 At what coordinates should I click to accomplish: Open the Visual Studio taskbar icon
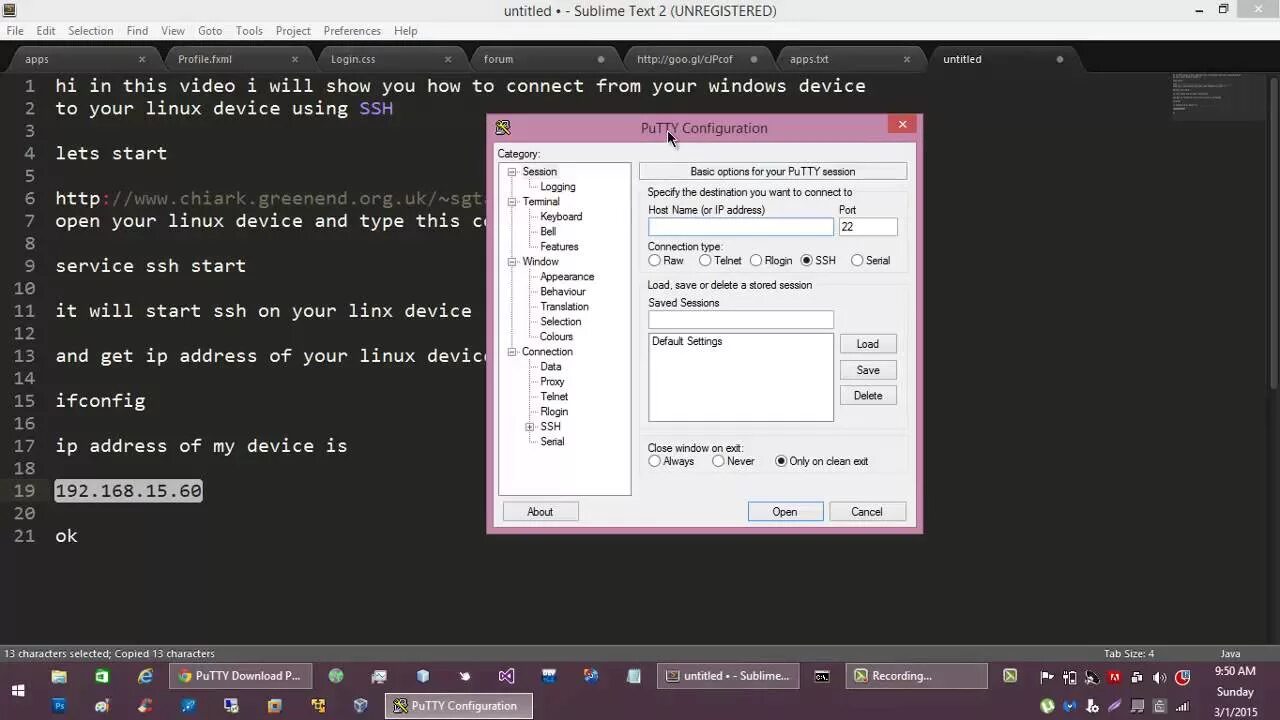point(506,676)
